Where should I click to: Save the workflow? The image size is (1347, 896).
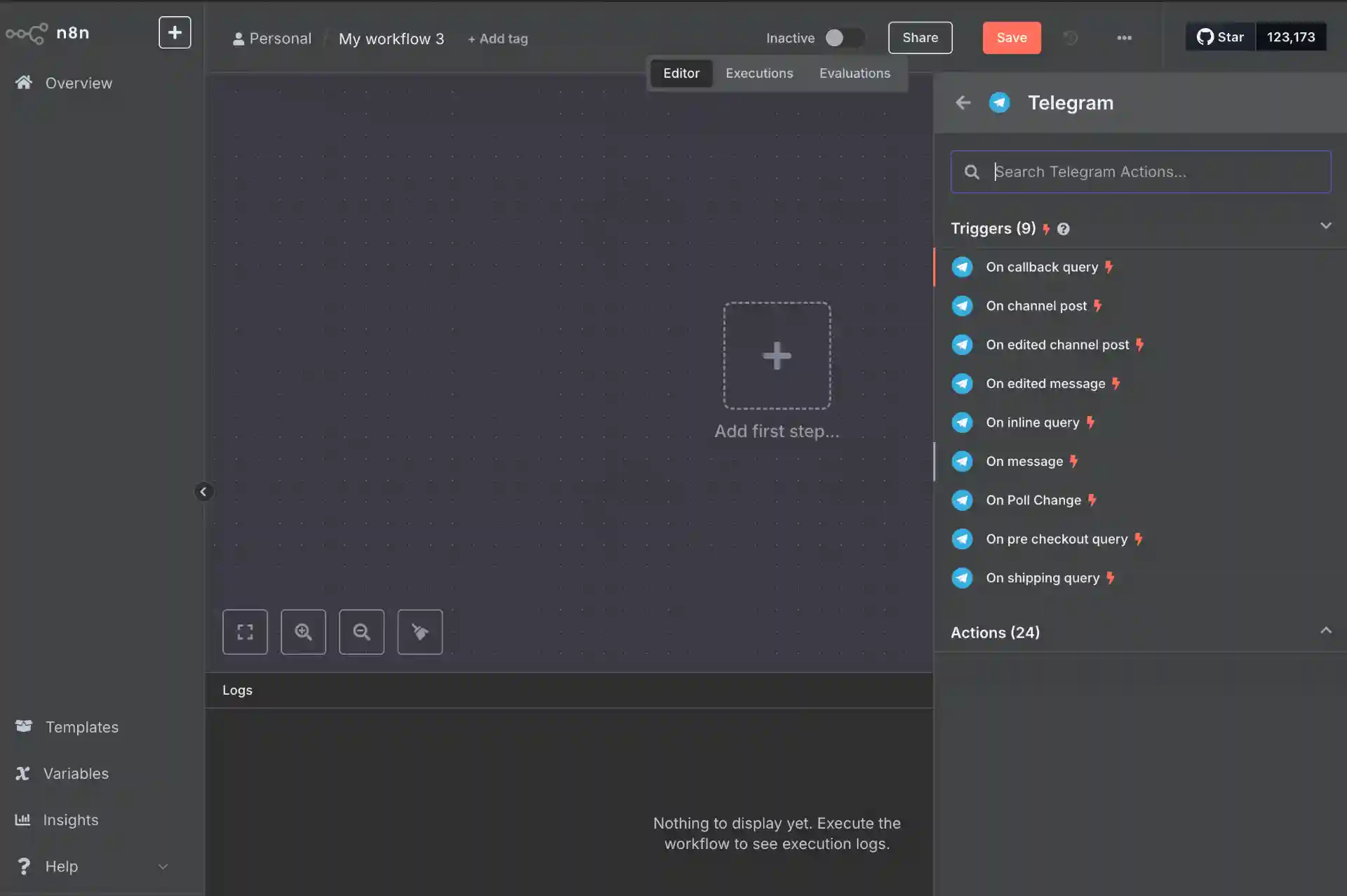(1012, 38)
